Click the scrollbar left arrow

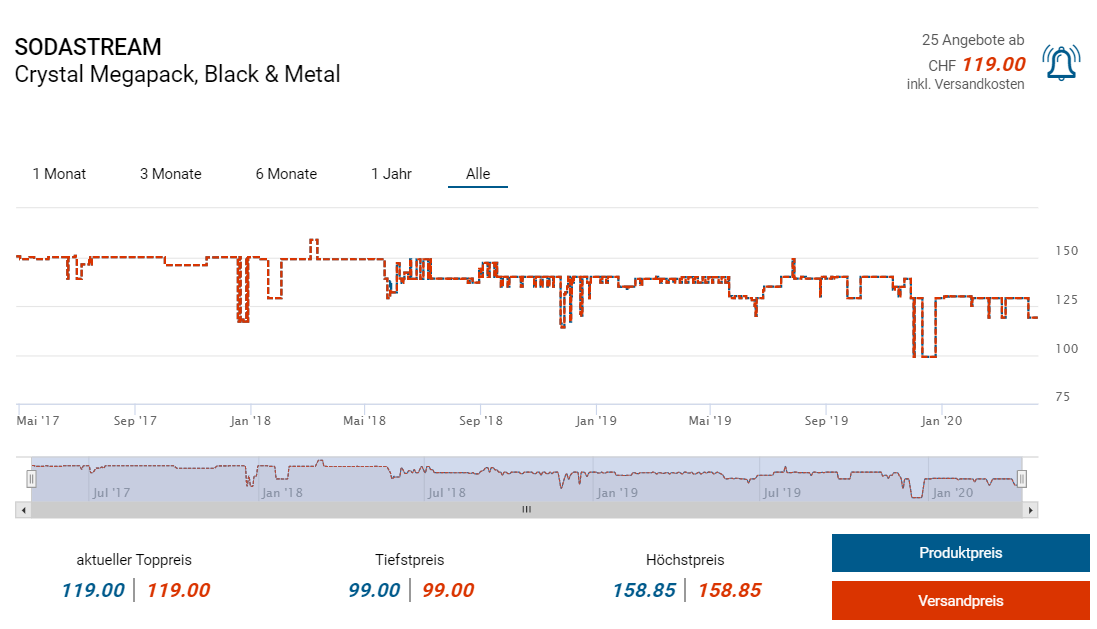(22, 510)
